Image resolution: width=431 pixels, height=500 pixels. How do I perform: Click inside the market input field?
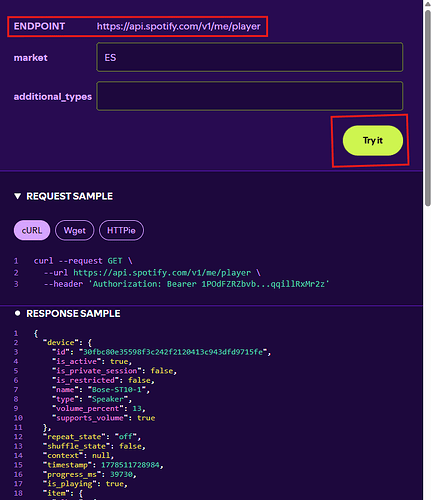coord(250,57)
